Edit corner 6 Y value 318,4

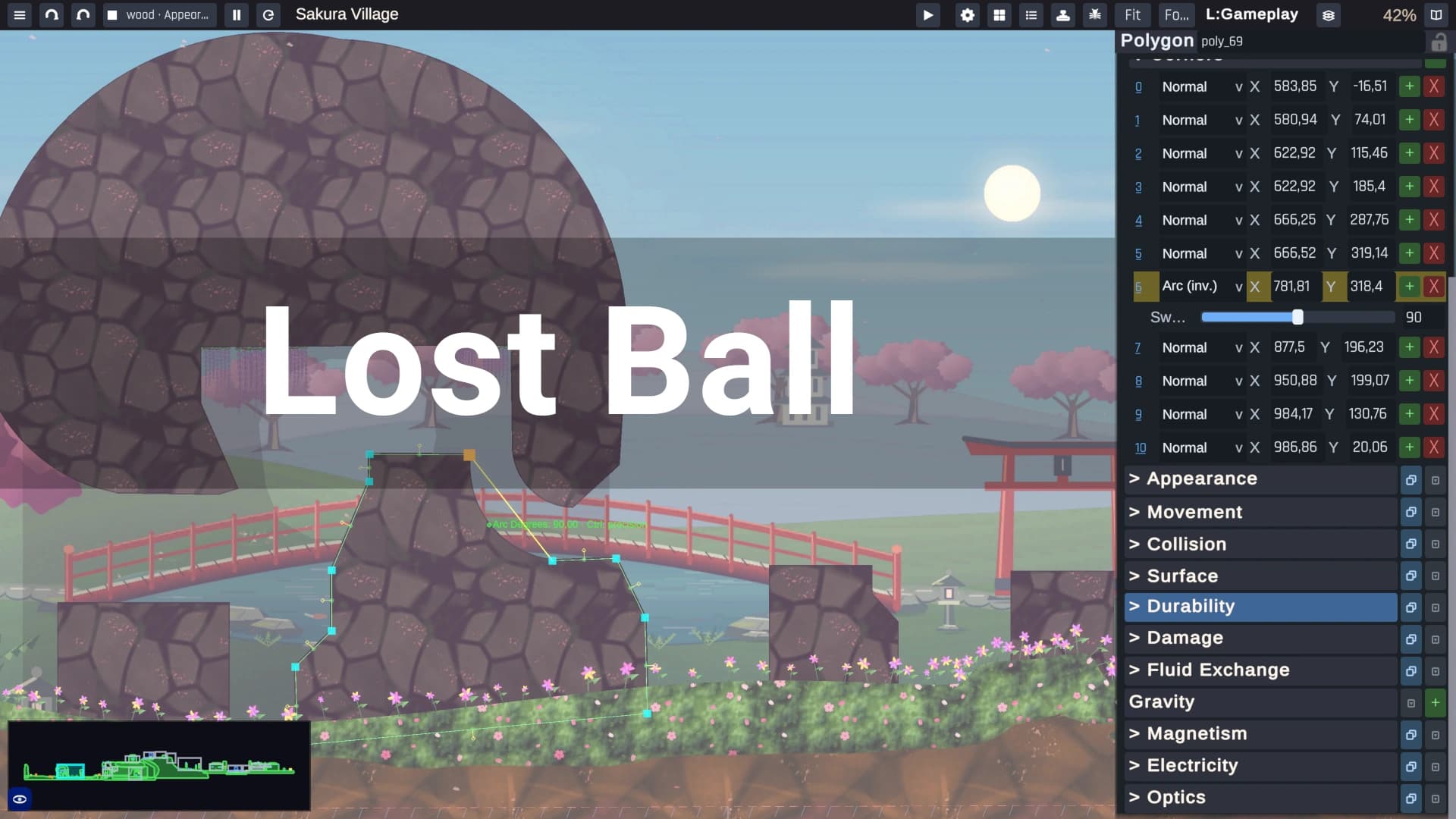click(1370, 287)
